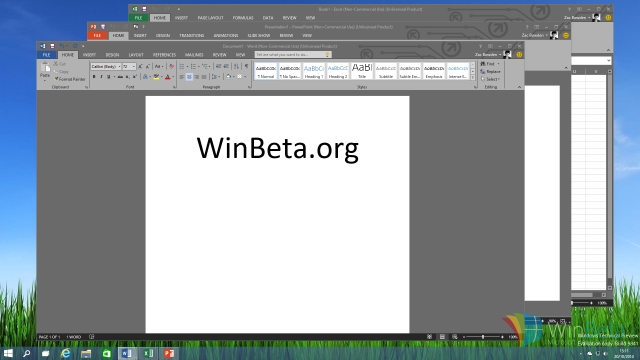
Task: Click the Paste clipboard icon
Action: (x=45, y=71)
